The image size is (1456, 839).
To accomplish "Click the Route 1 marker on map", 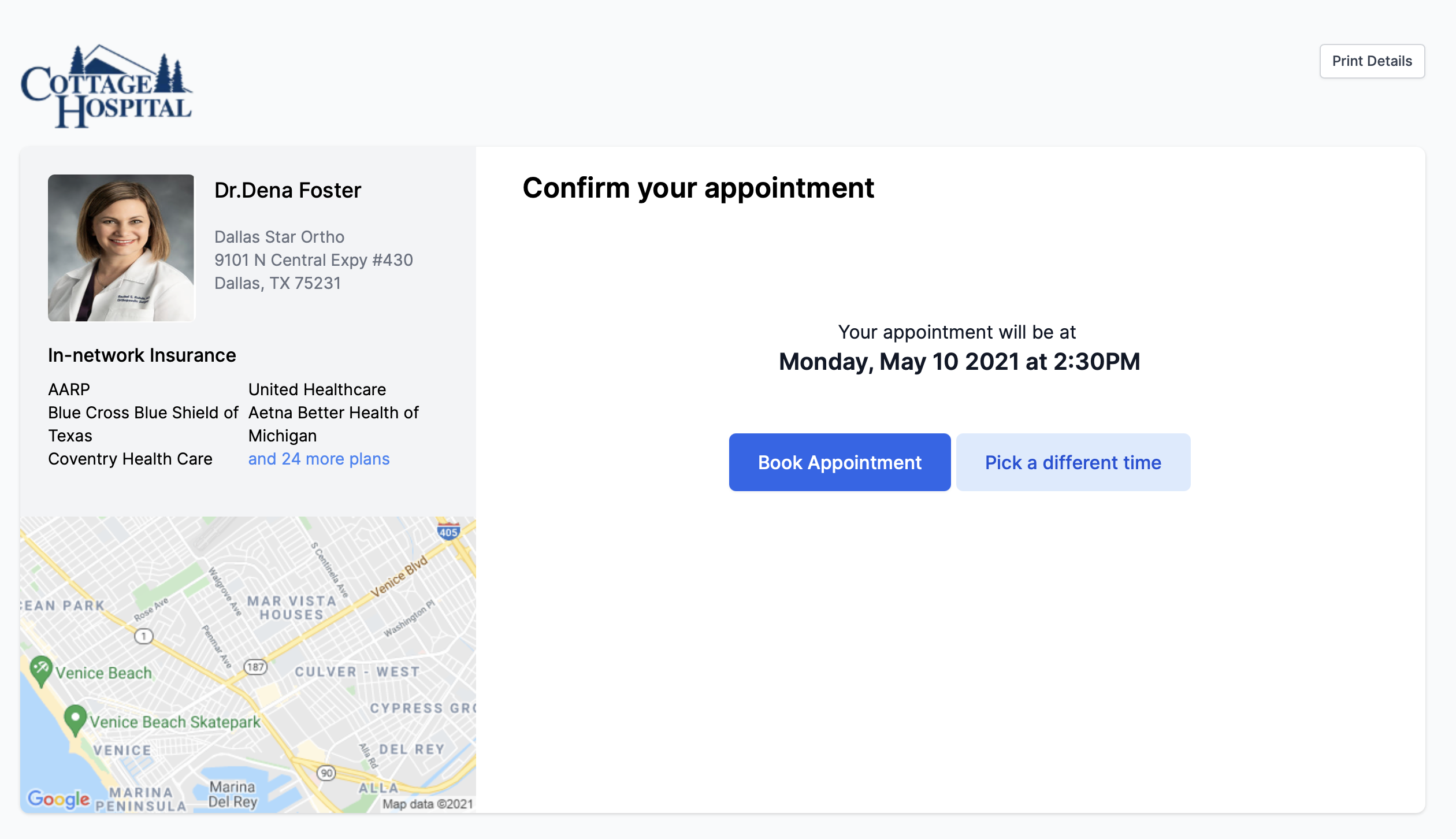I will point(143,636).
